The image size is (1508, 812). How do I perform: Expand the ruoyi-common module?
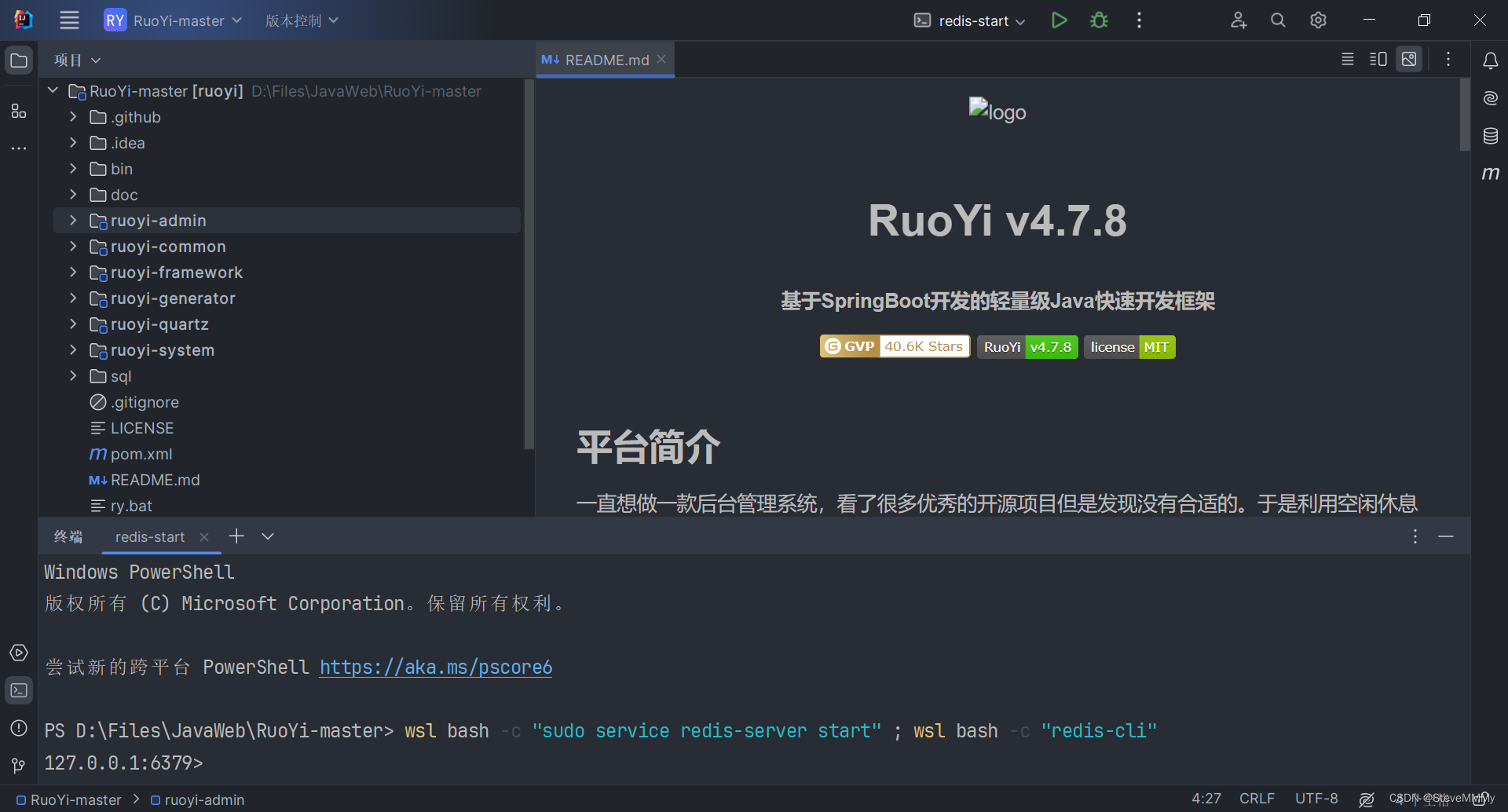73,247
